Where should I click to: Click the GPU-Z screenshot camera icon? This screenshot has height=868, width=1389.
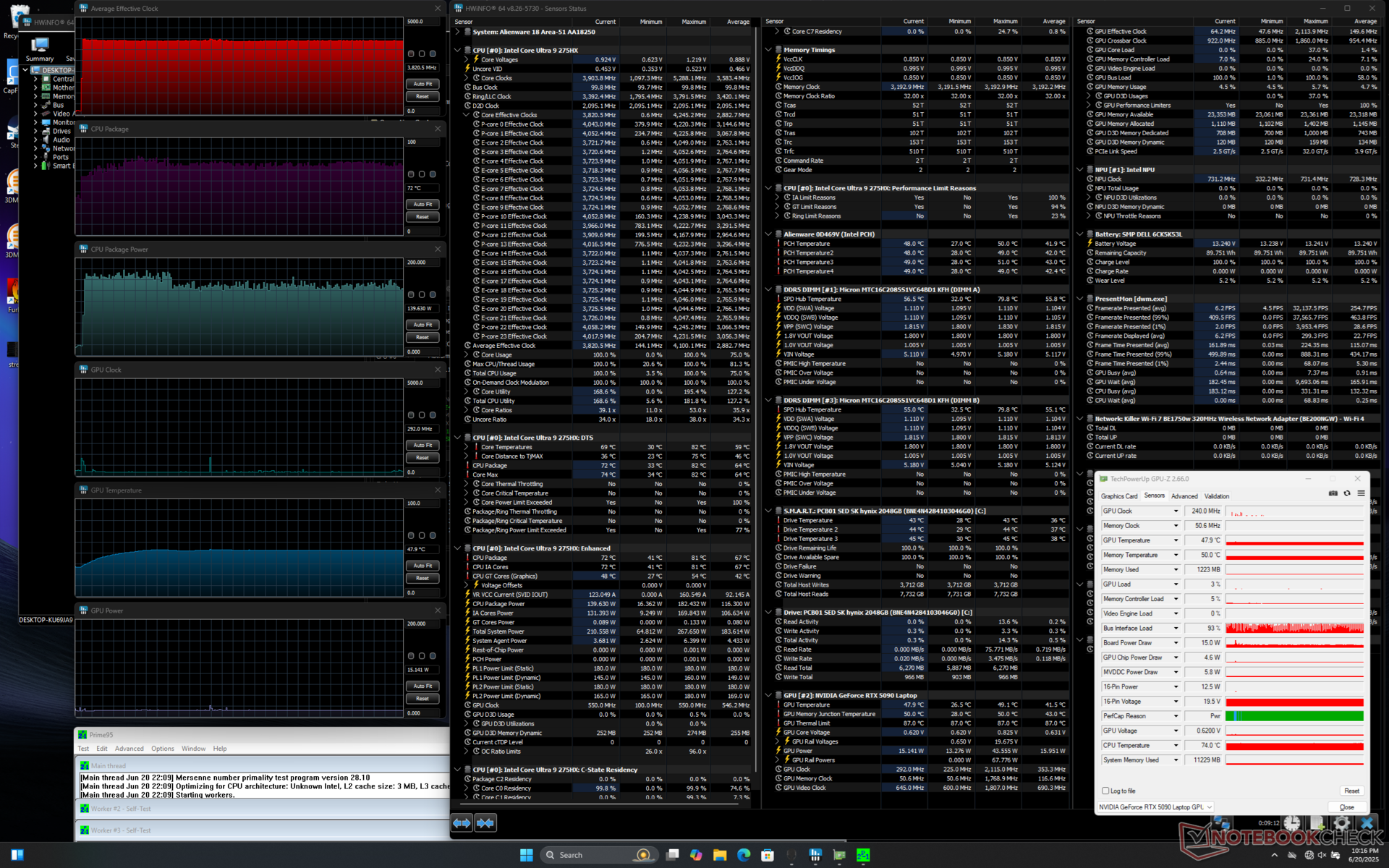(x=1333, y=493)
